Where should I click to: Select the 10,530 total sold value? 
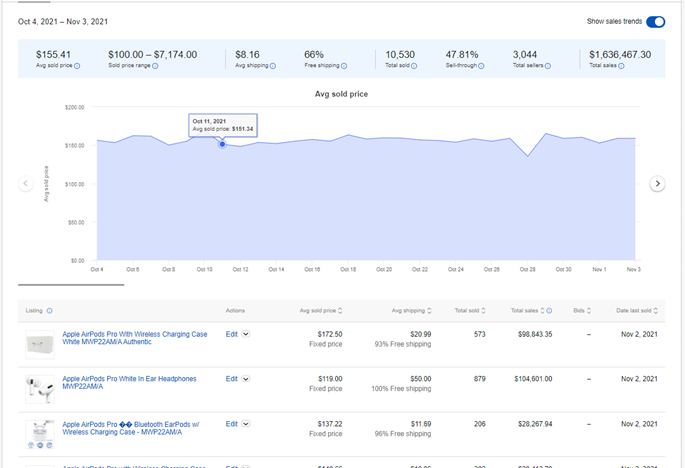[x=400, y=55]
